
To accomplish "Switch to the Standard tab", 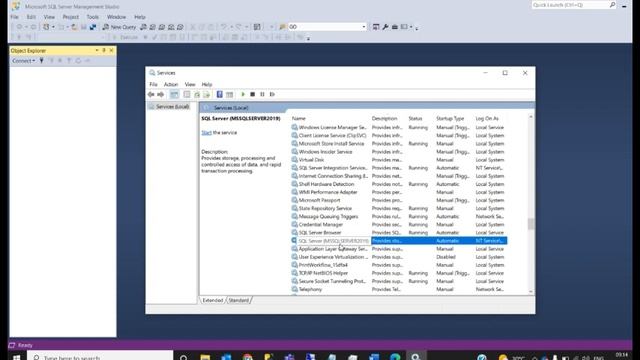I will (x=238, y=300).
